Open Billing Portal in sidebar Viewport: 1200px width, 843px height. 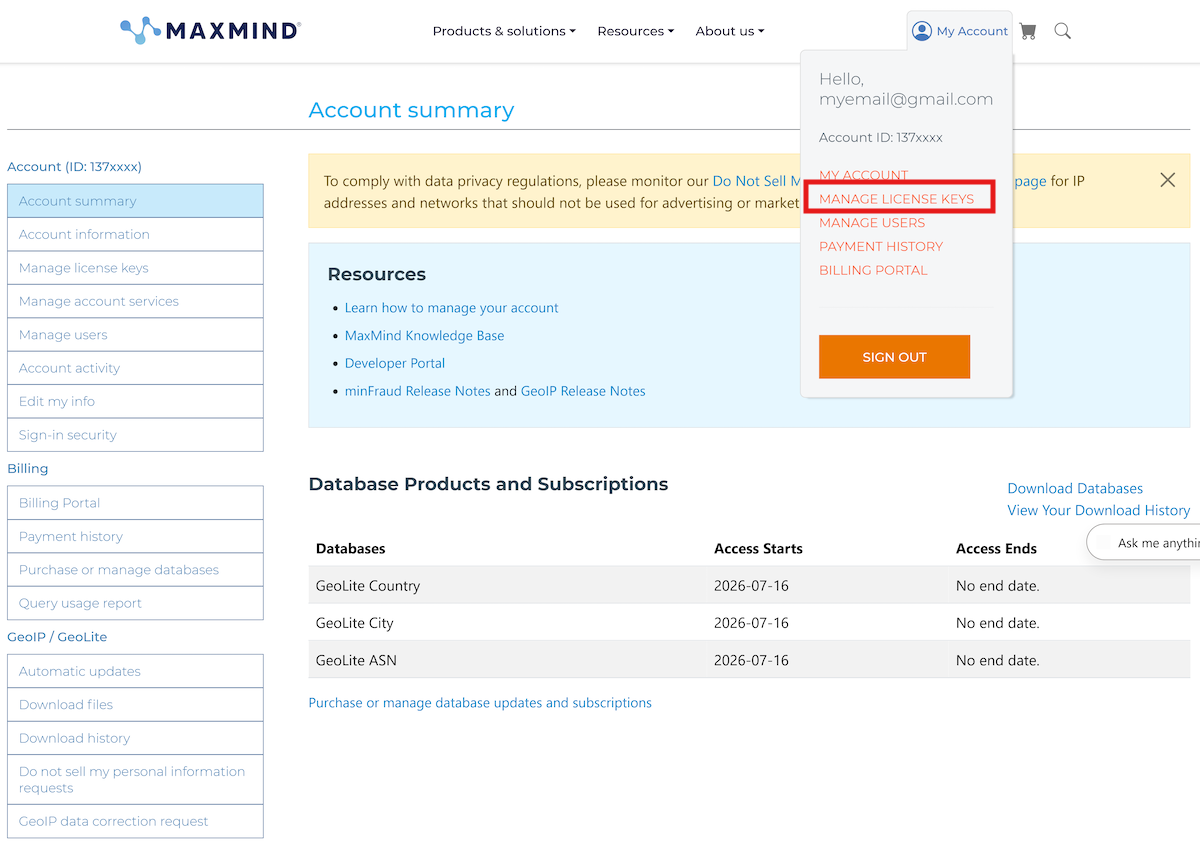point(135,503)
